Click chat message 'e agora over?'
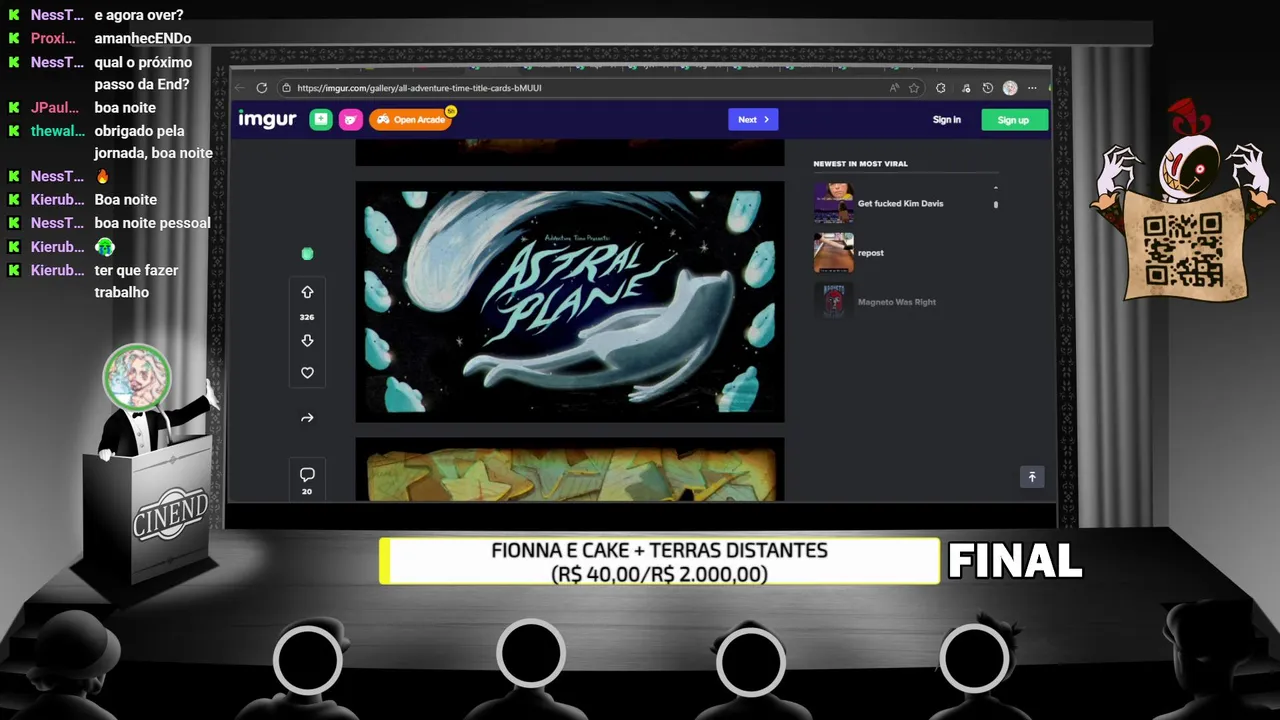Screen dimensions: 1280x720 [x=139, y=15]
